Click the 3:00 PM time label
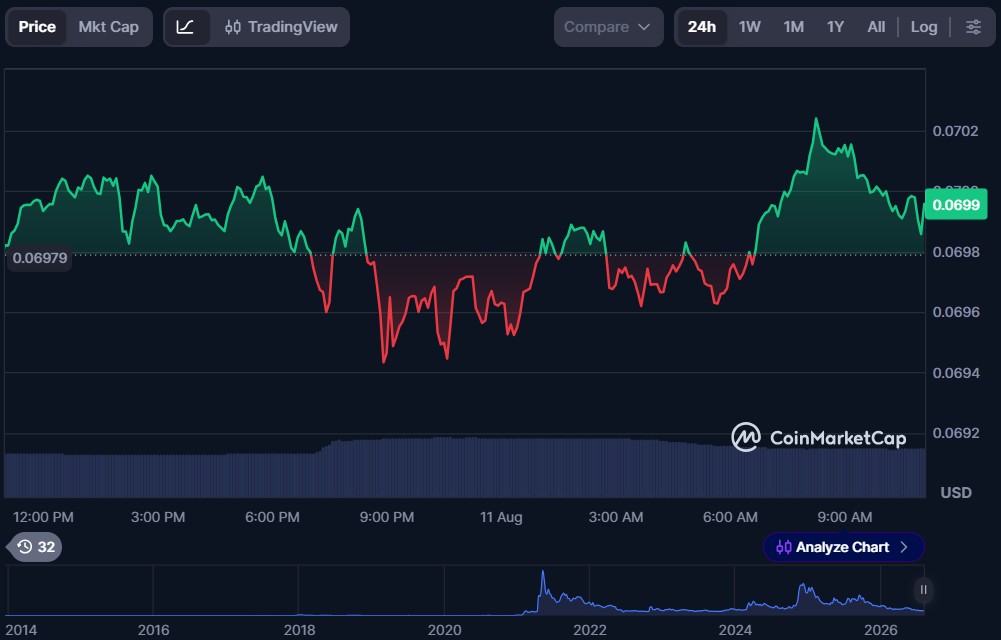This screenshot has width=1001, height=640. pos(158,517)
